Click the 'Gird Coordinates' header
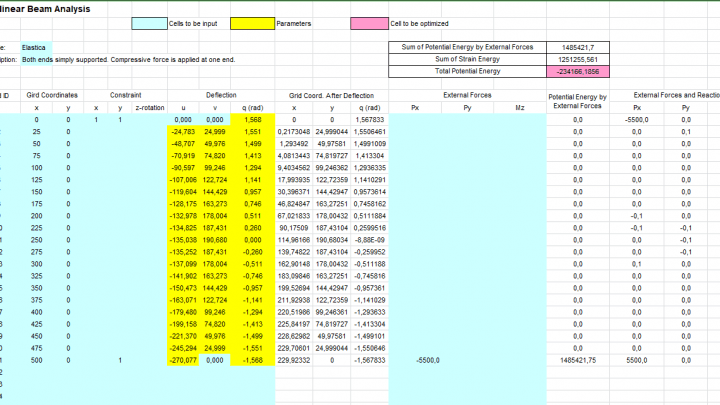Viewport: 720px width, 405px height. pyautogui.click(x=52, y=95)
